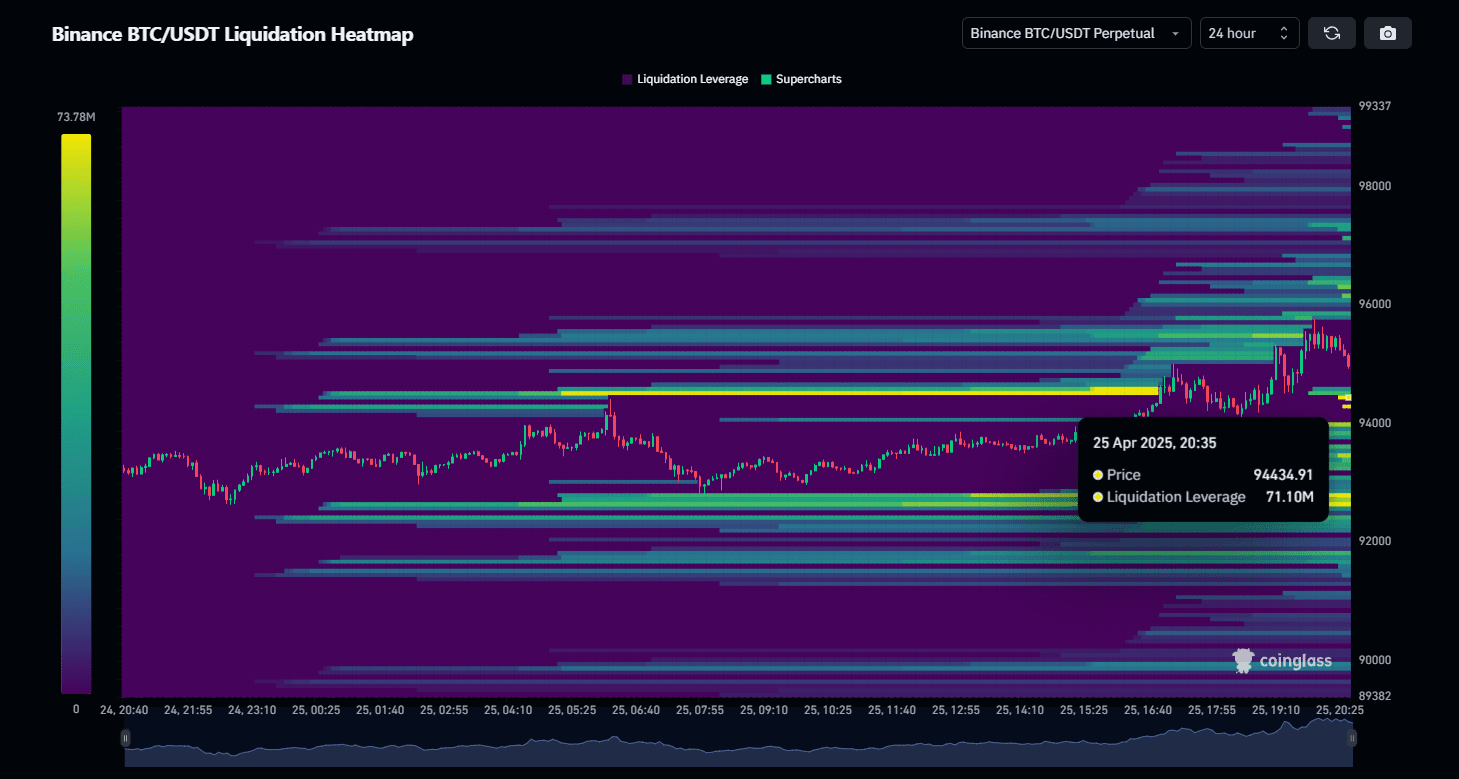Image resolution: width=1459 pixels, height=779 pixels.
Task: Click the mini overview chart below the heatmap
Action: point(738,742)
